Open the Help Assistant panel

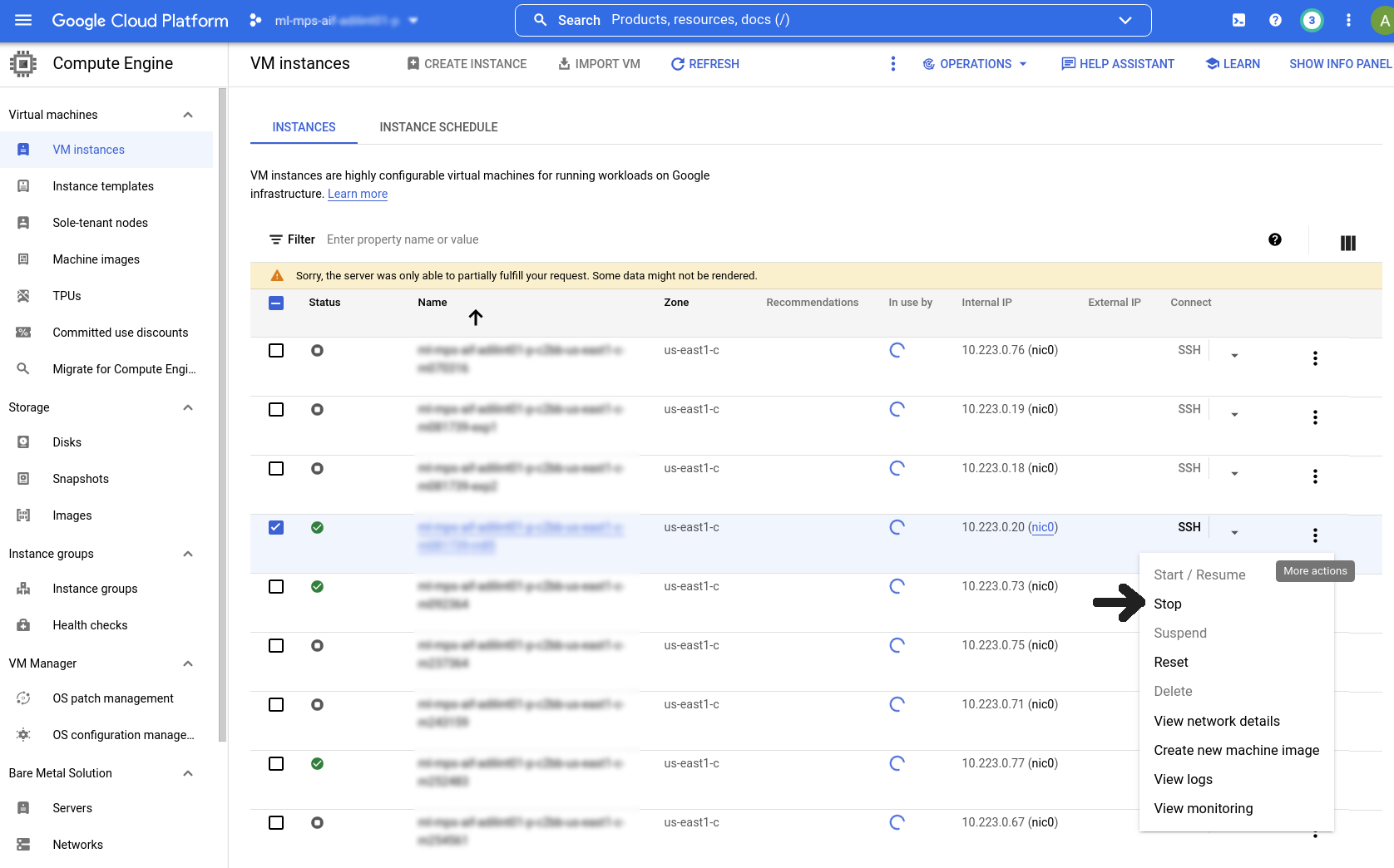coord(1118,64)
